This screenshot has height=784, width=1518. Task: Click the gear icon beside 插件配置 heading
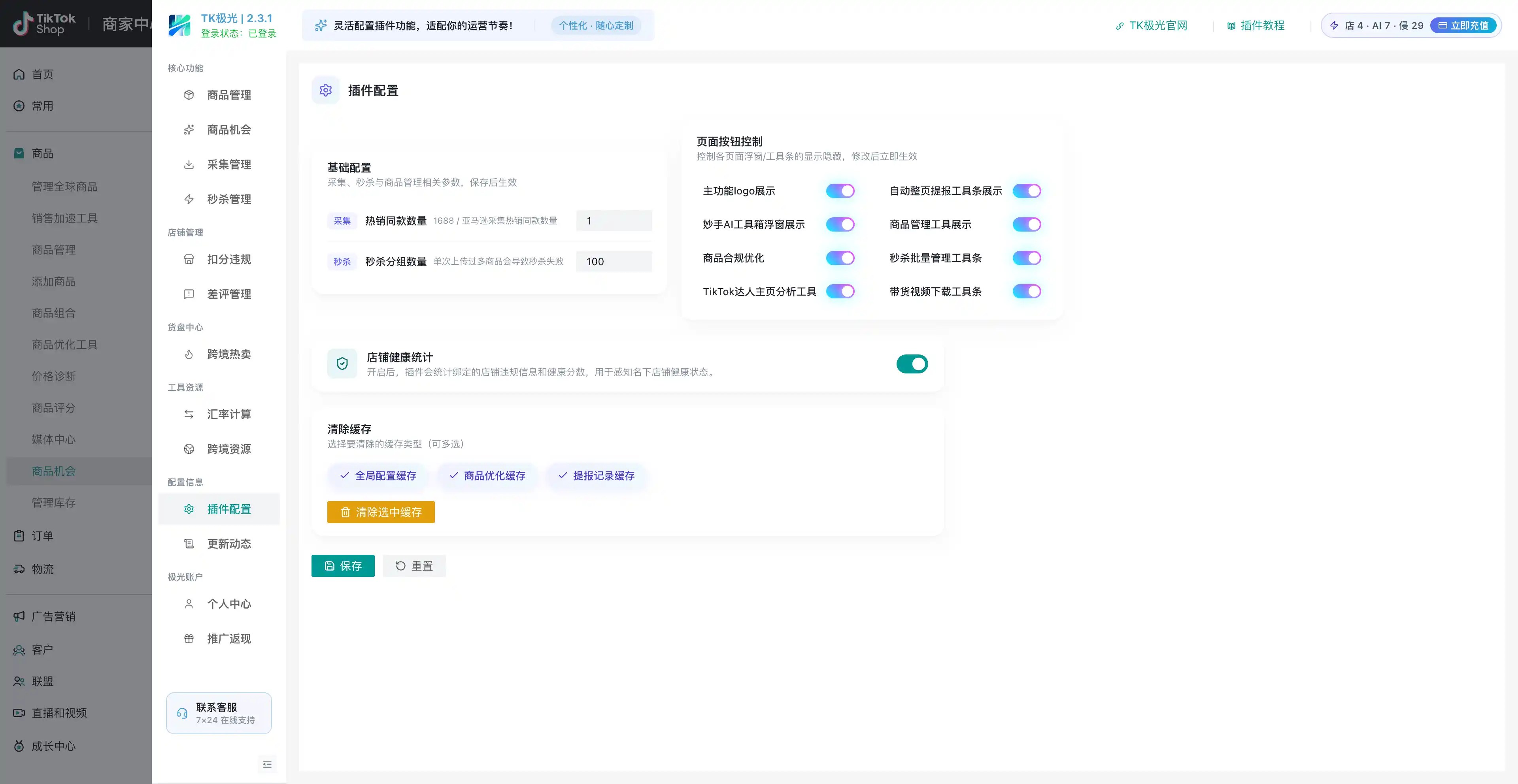[326, 90]
